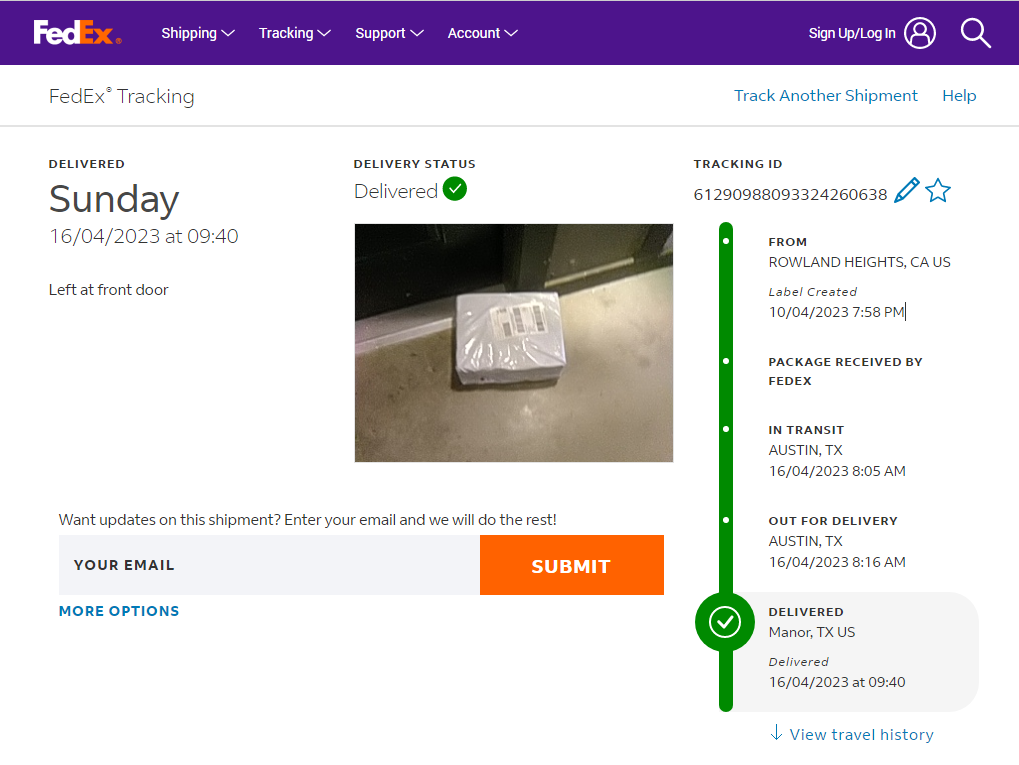Click the Your Email input field
Image resolution: width=1019 pixels, height=765 pixels.
(x=269, y=565)
